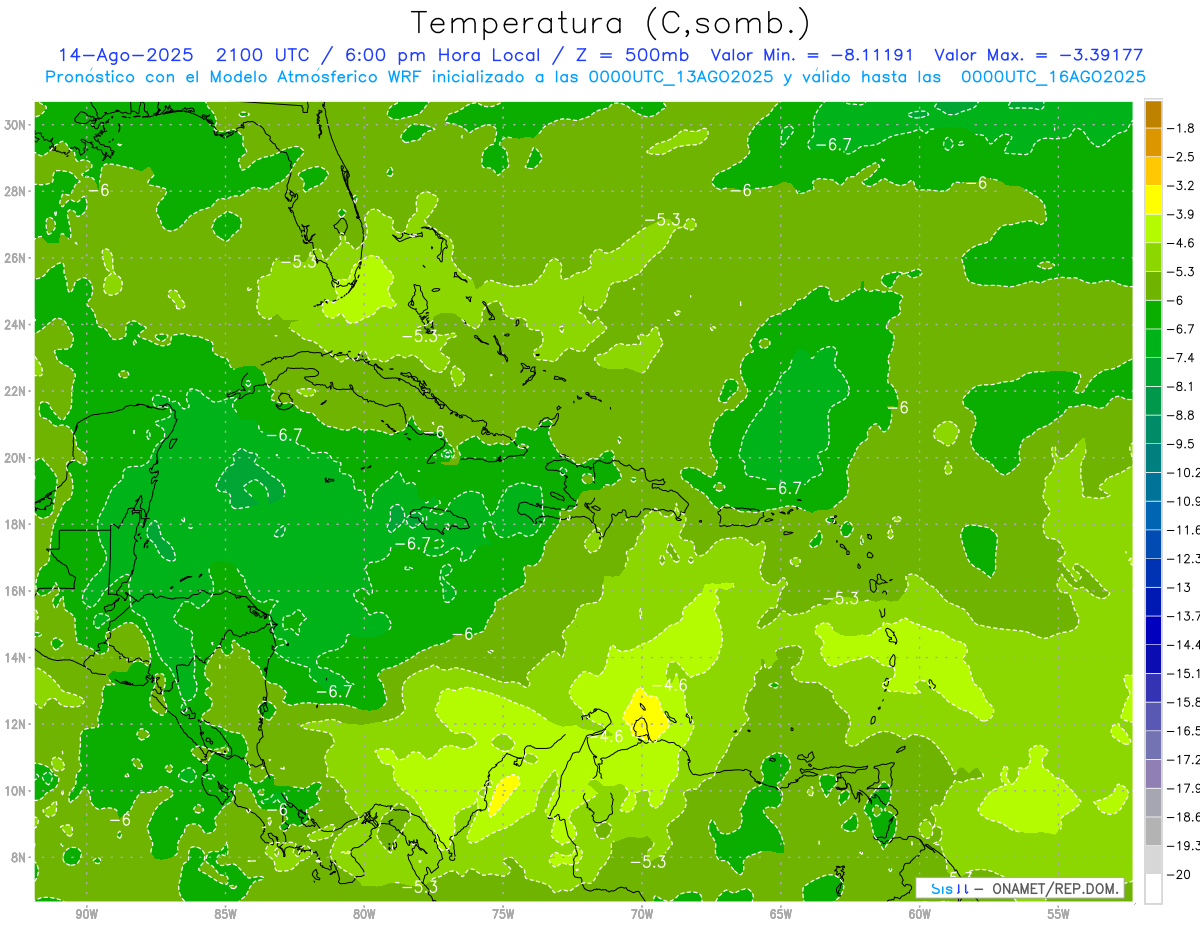Click the color bar value -7.4
The width and height of the screenshot is (1200, 927).
coord(1182,357)
